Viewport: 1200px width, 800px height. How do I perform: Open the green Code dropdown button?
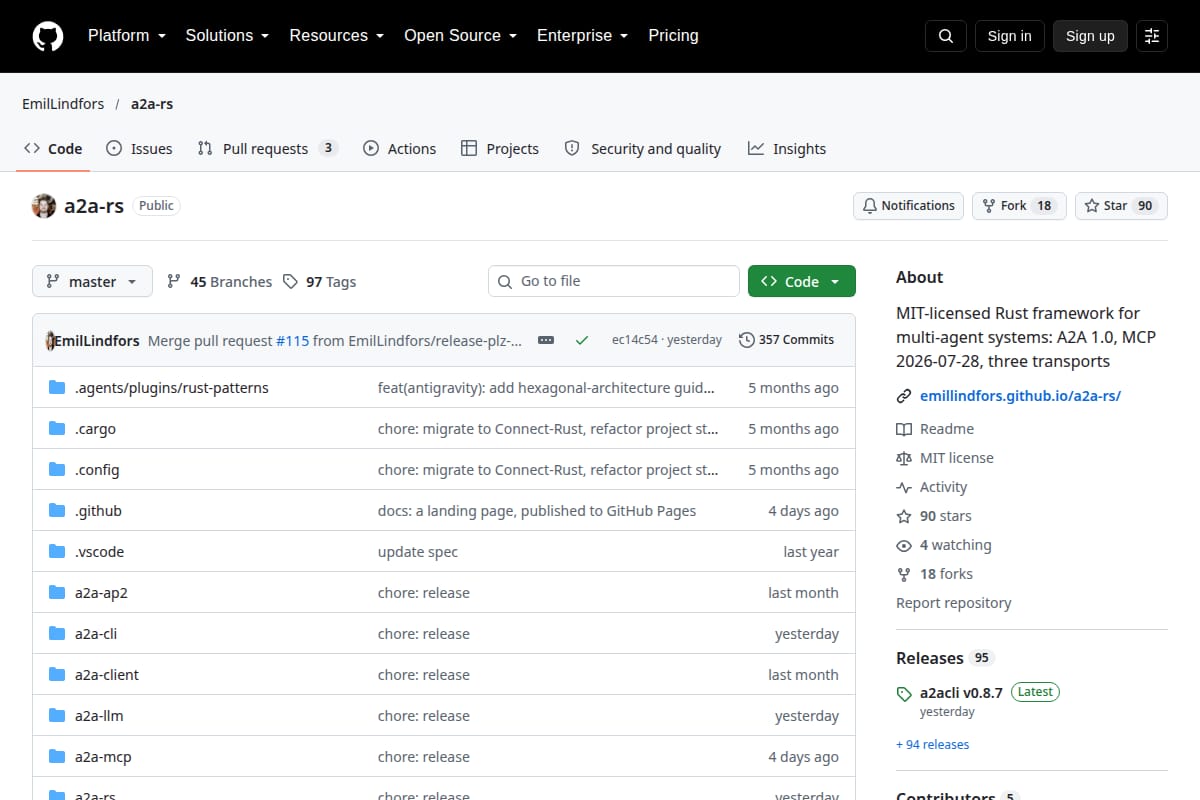(802, 282)
